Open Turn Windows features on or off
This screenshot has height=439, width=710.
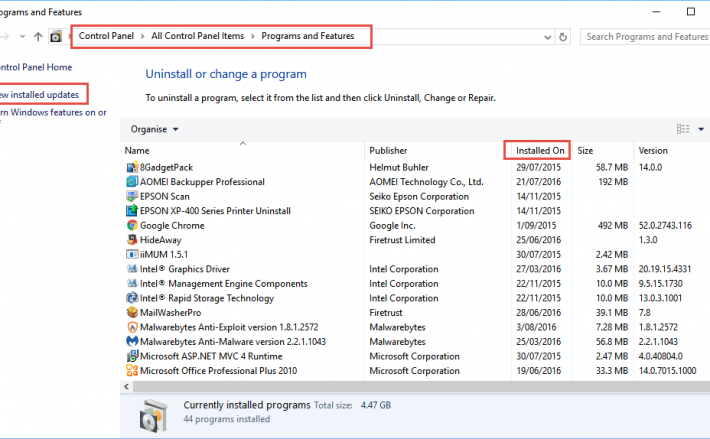pos(53,113)
